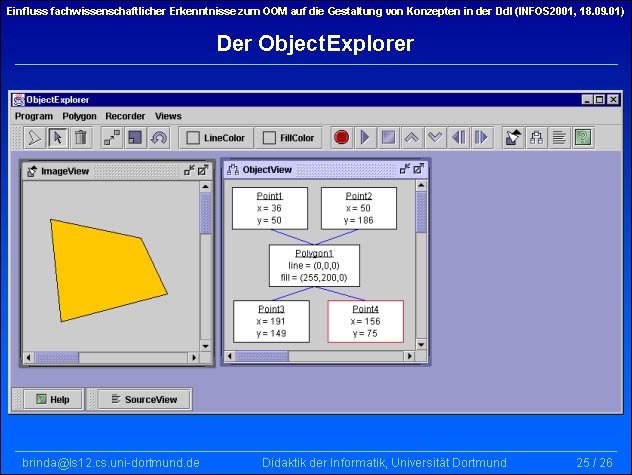This screenshot has width=632, height=475.
Task: Click the object tree view toolbar icon
Action: [x=537, y=137]
